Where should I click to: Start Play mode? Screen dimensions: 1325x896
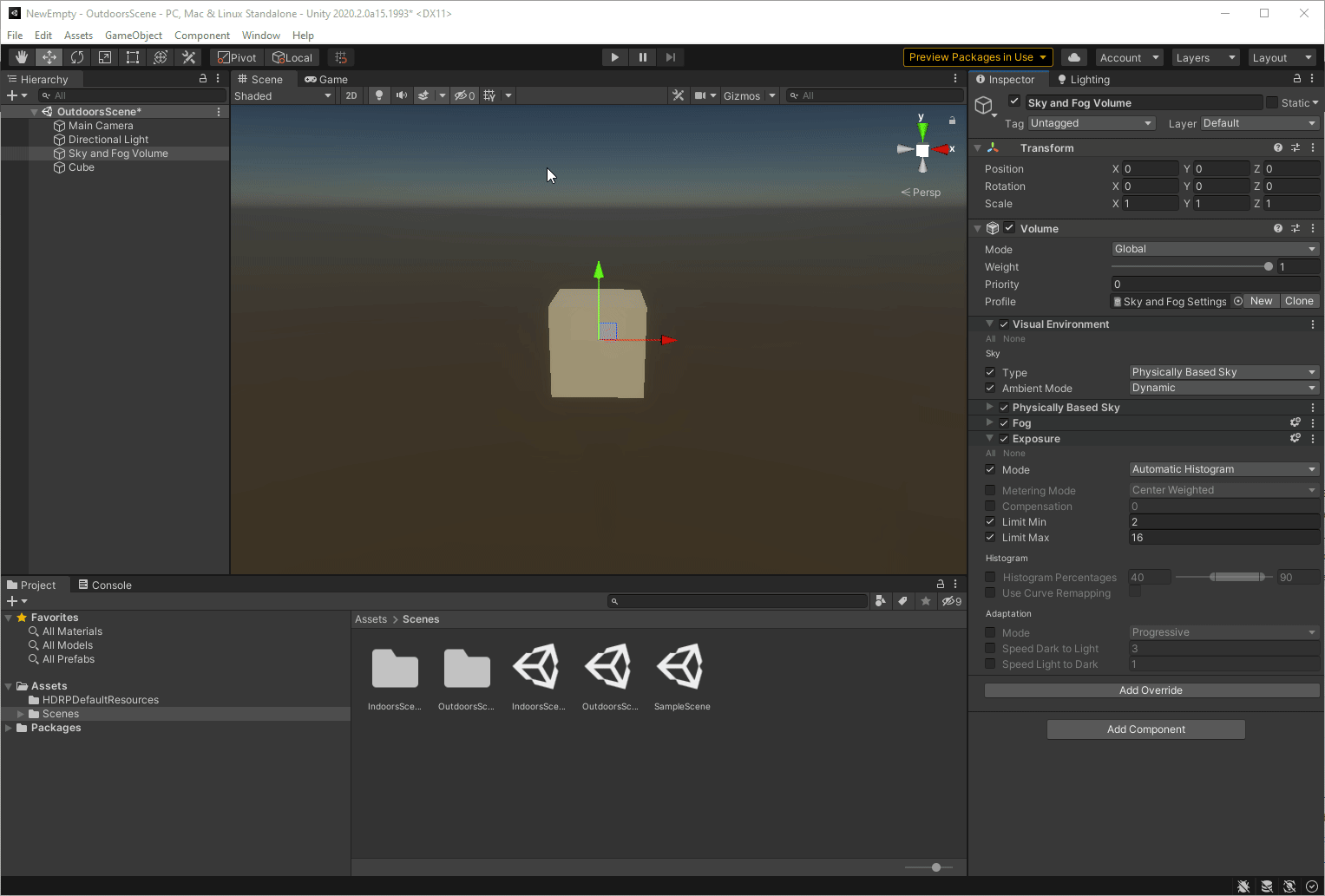coord(615,57)
